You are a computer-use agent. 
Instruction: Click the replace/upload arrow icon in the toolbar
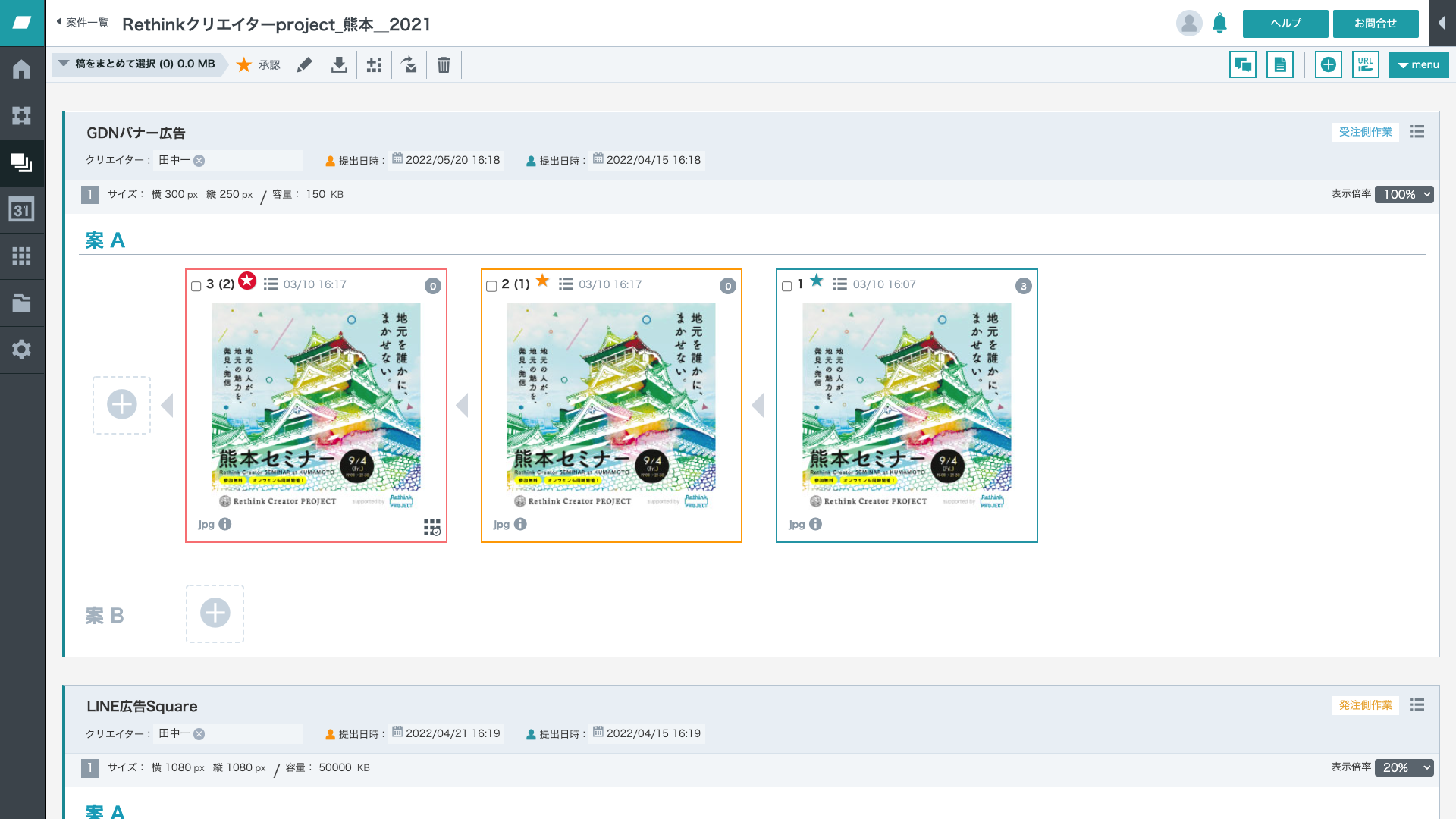409,65
